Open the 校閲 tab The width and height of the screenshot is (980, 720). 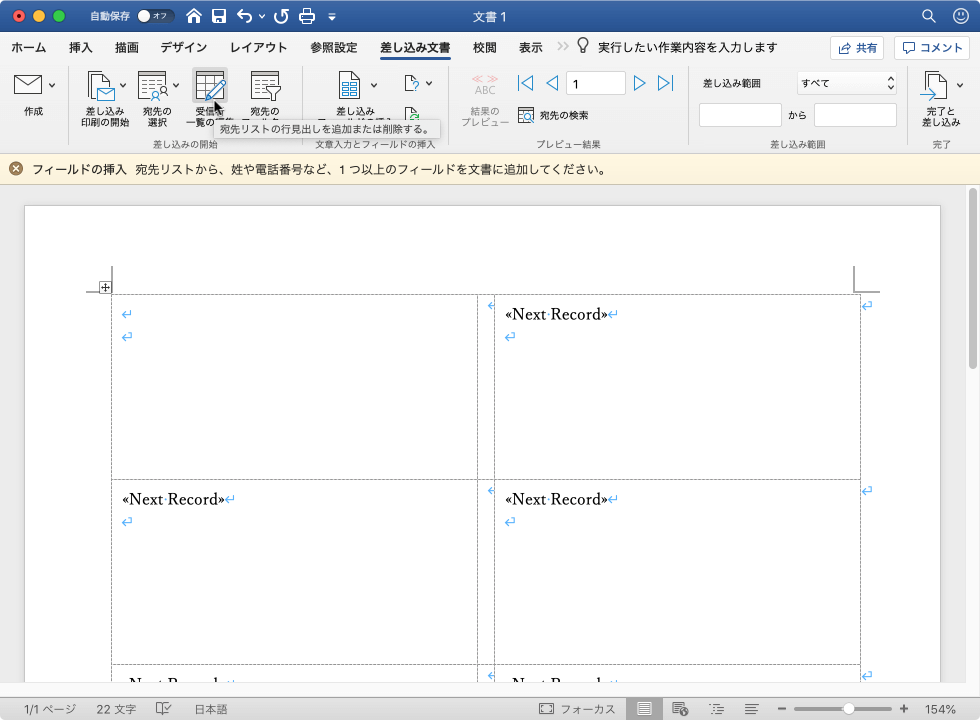(484, 48)
